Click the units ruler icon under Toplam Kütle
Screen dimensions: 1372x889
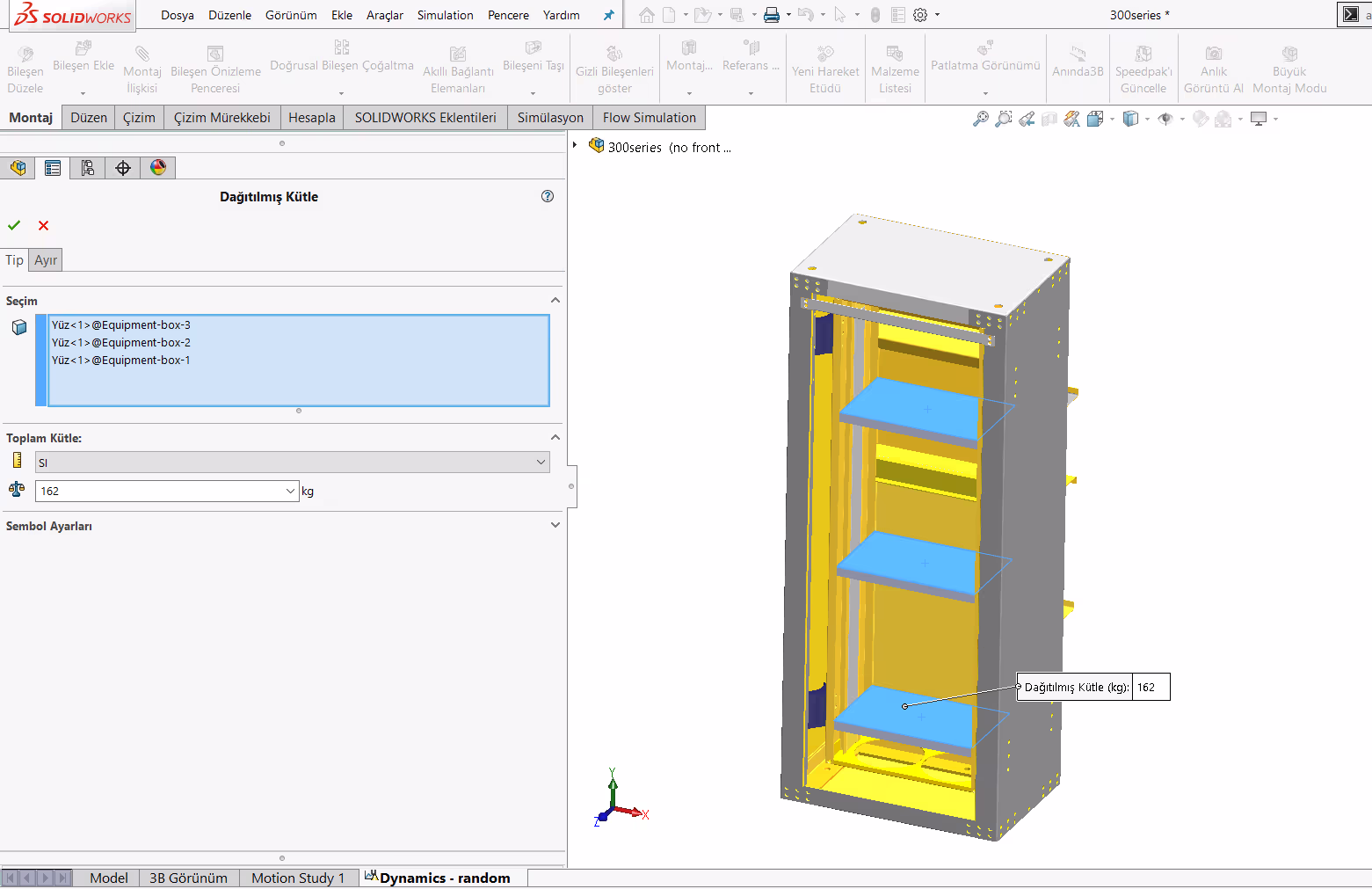pyautogui.click(x=17, y=460)
